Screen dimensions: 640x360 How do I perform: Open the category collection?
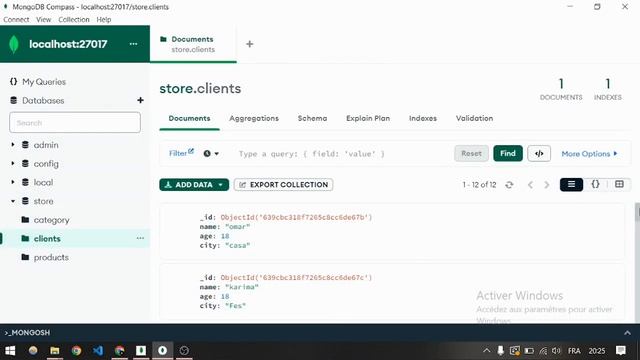[51, 220]
